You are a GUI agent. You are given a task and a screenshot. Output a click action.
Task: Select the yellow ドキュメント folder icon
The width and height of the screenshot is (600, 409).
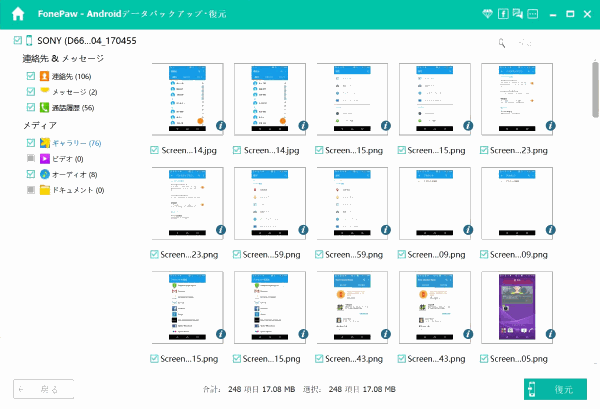[45, 190]
